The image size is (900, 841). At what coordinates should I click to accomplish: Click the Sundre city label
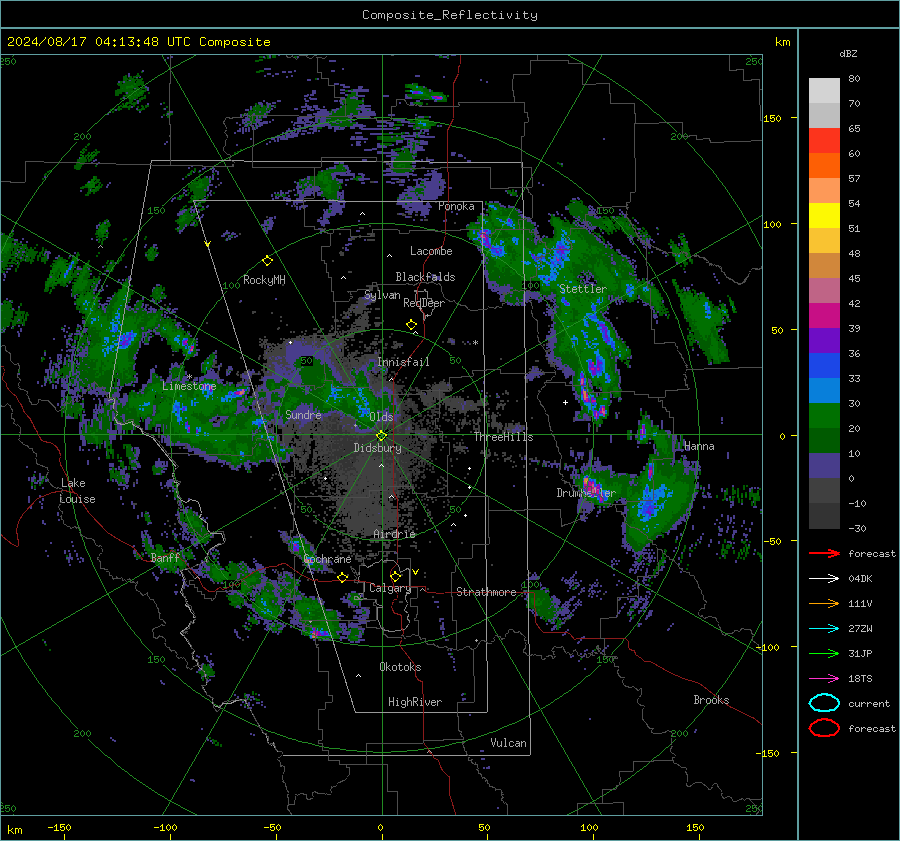click(303, 414)
